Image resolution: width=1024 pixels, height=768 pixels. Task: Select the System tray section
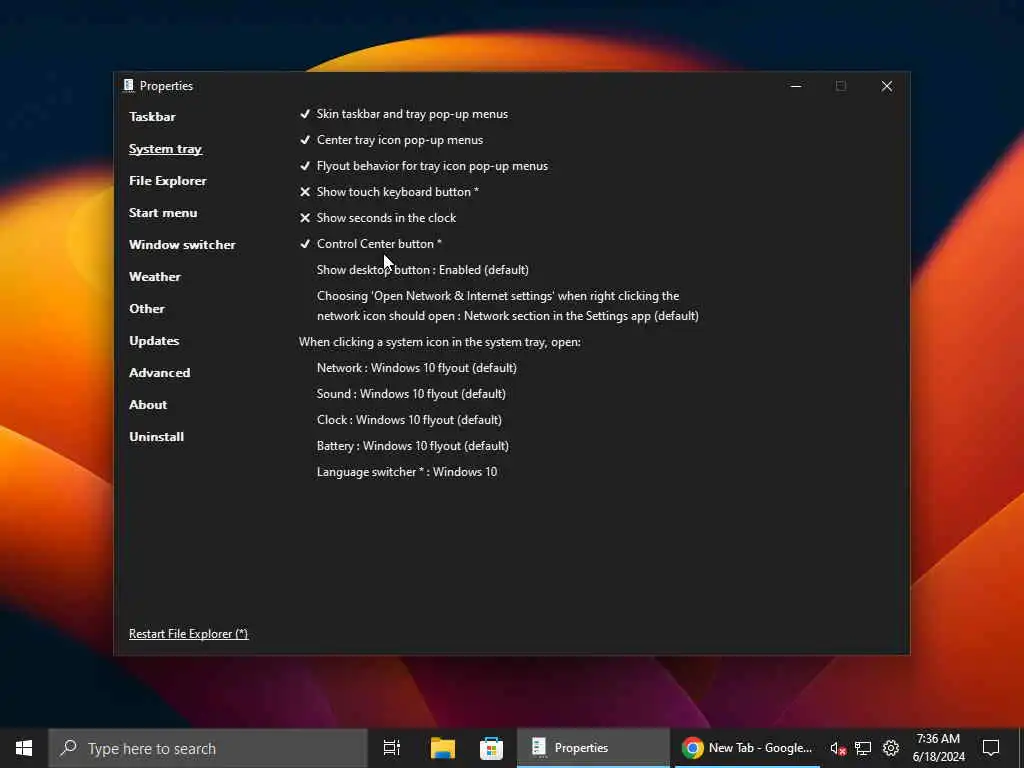pyautogui.click(x=165, y=149)
